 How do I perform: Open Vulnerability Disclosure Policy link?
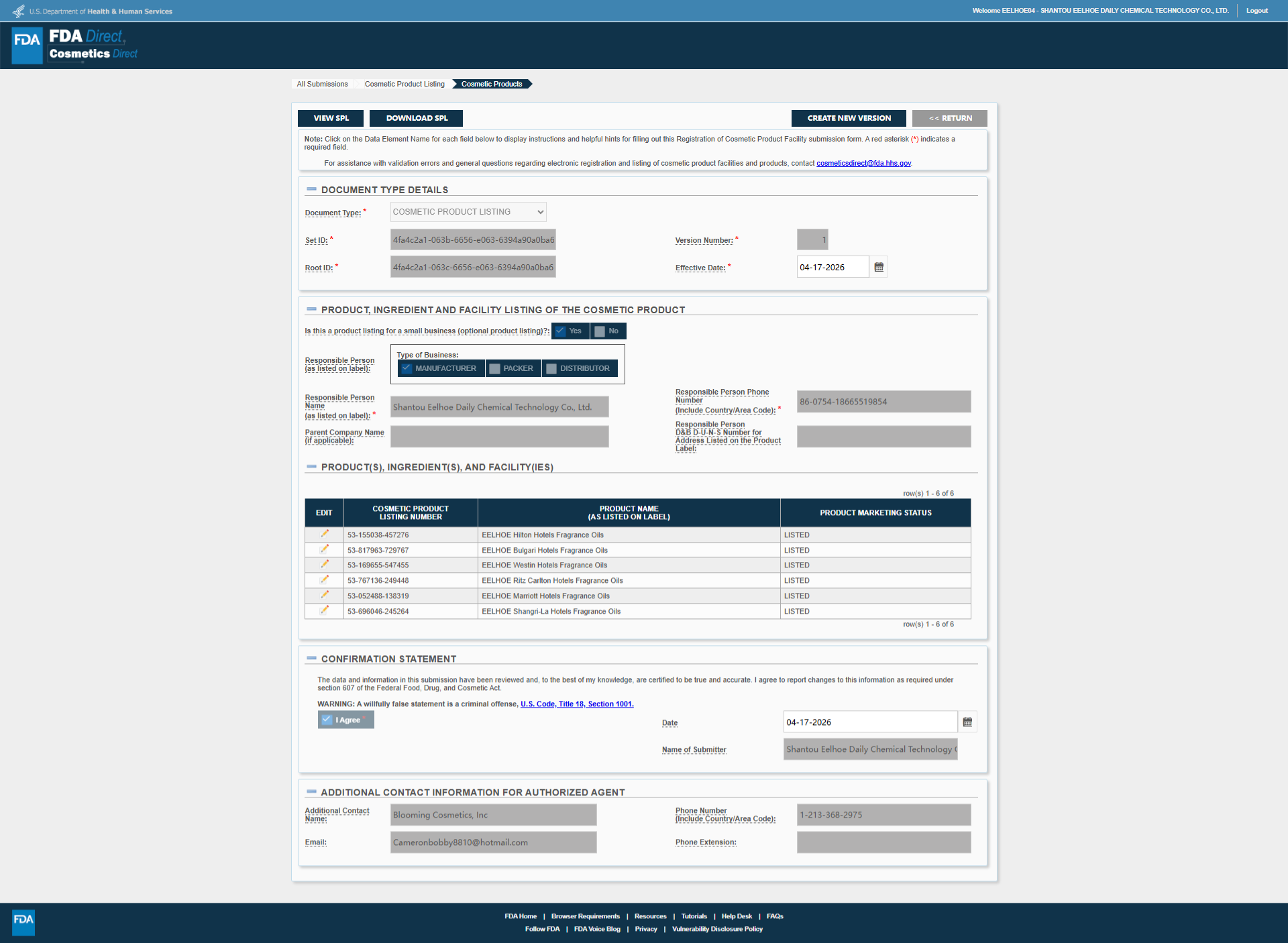tap(717, 929)
